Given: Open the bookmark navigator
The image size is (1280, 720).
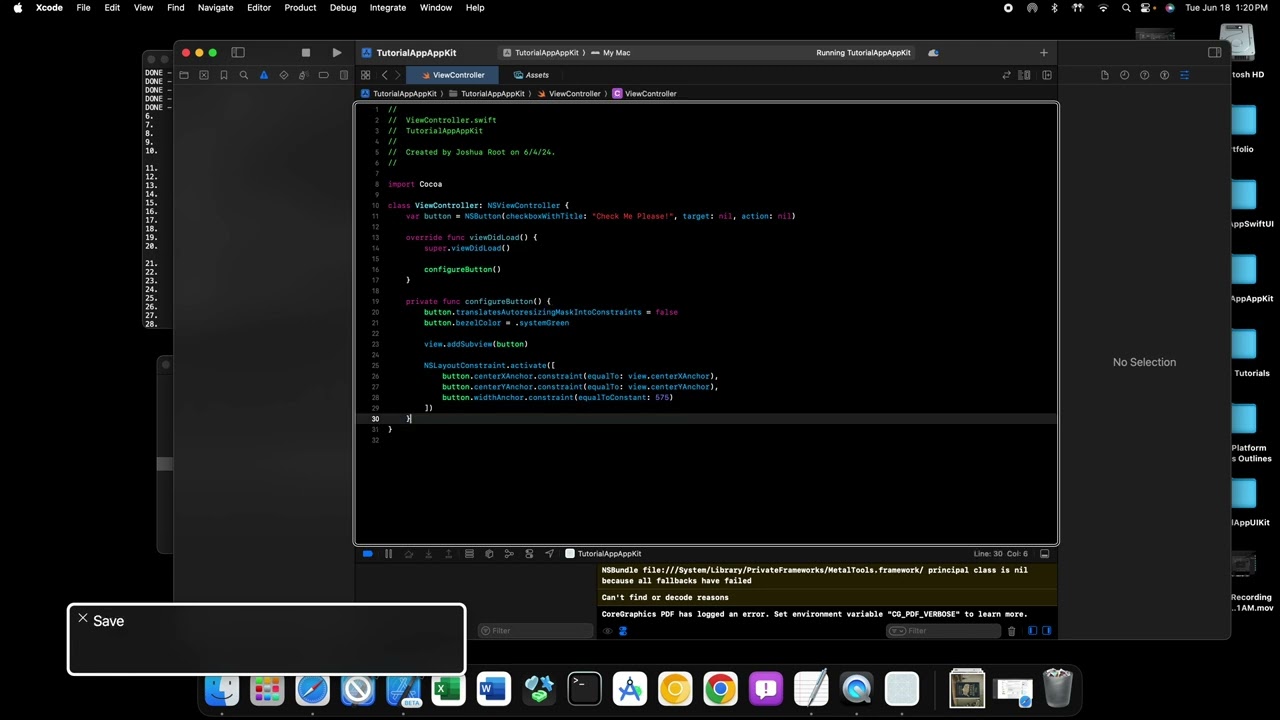Looking at the screenshot, I should tap(224, 75).
